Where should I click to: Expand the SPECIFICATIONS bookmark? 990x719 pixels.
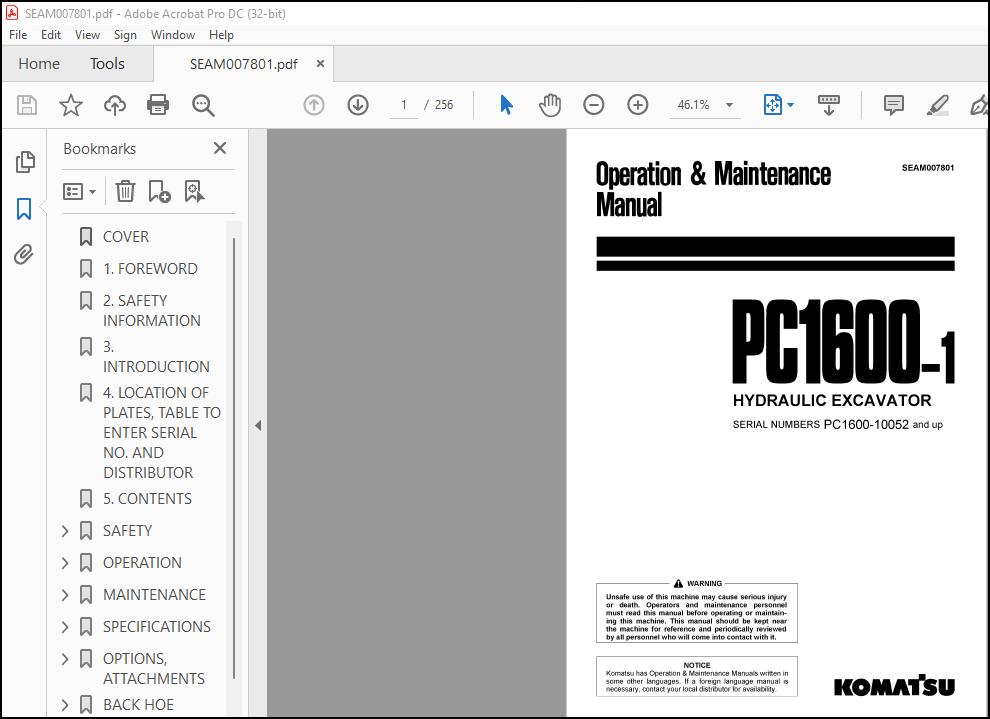pyautogui.click(x=65, y=627)
